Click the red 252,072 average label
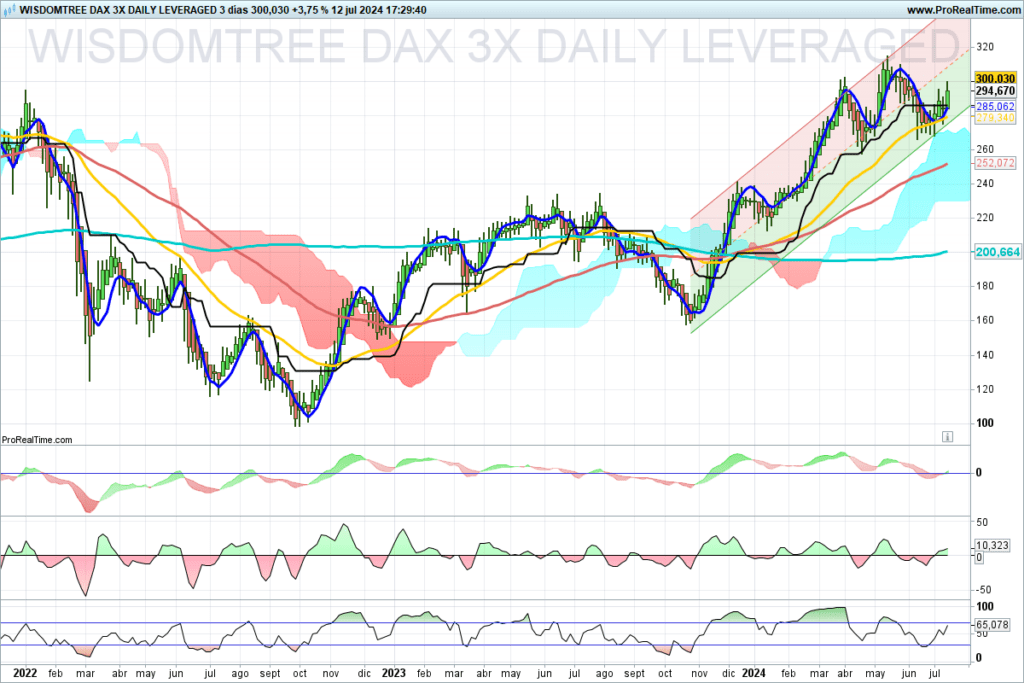Image resolution: width=1024 pixels, height=683 pixels. (995, 163)
